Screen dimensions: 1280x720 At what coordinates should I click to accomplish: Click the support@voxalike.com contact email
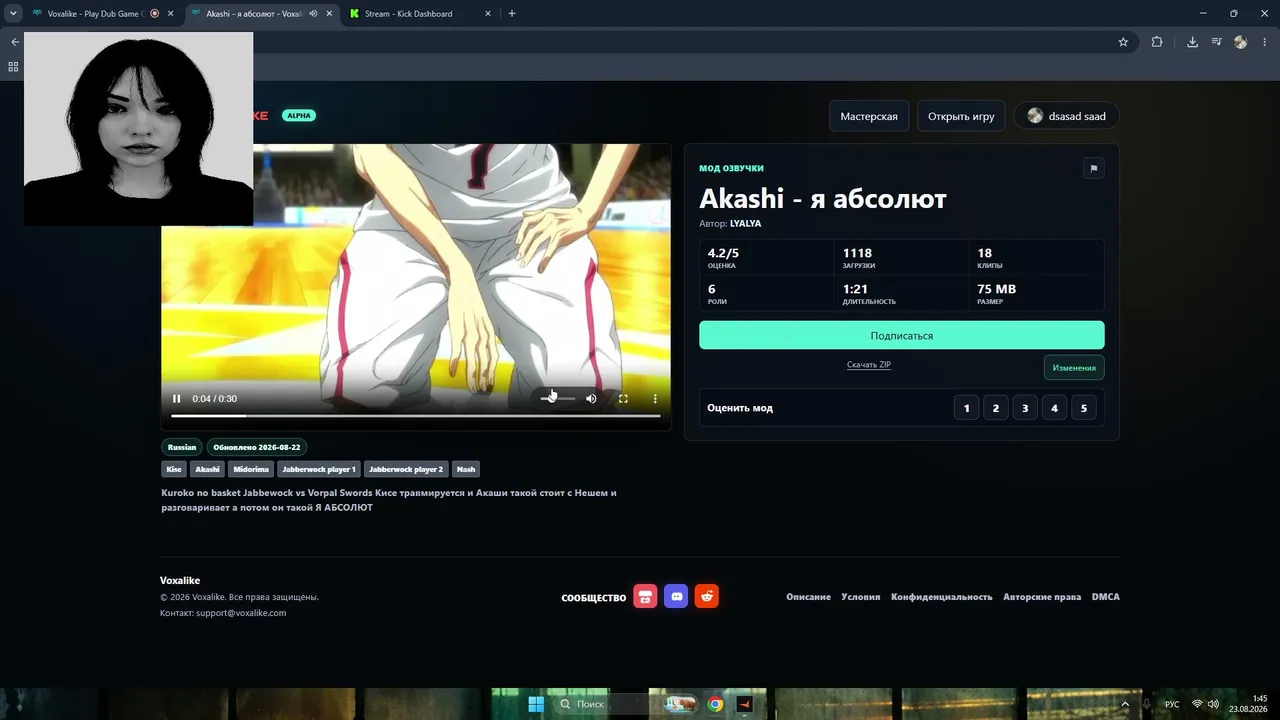tap(241, 613)
